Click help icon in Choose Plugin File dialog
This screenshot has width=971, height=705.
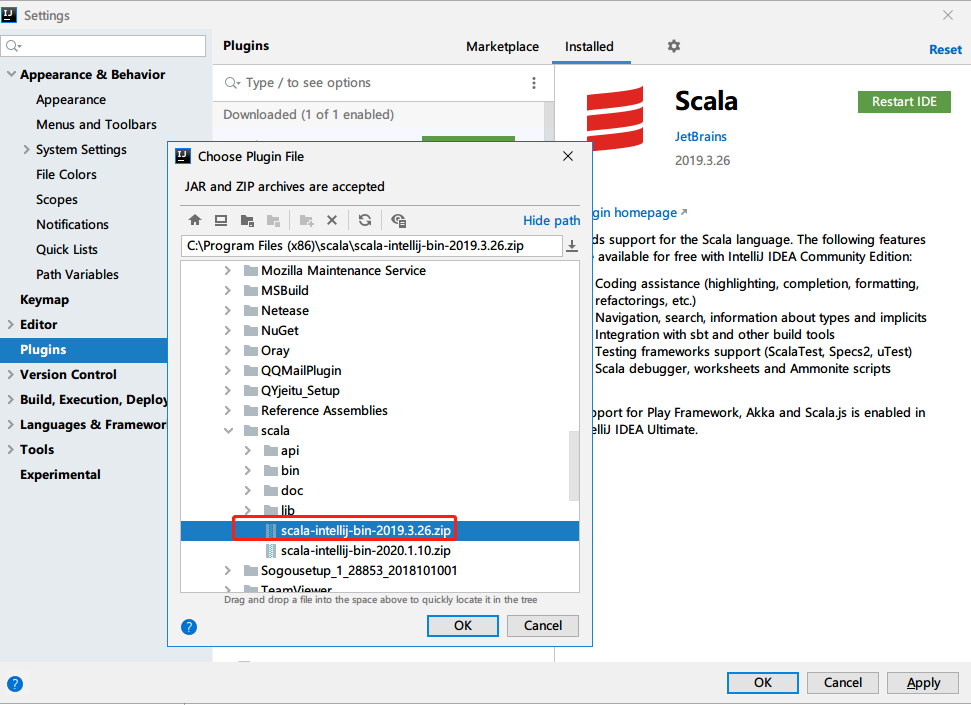(189, 627)
